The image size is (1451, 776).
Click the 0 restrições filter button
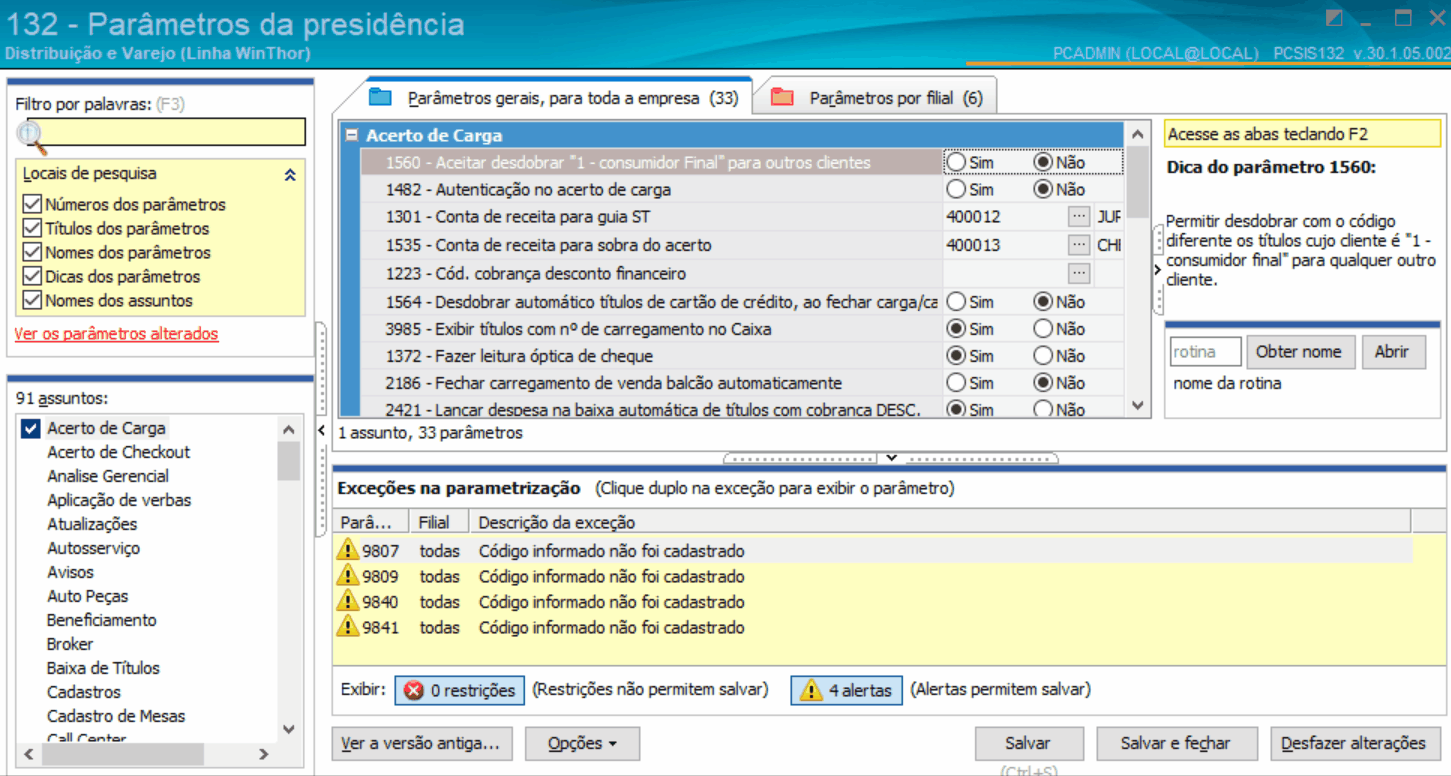[459, 690]
